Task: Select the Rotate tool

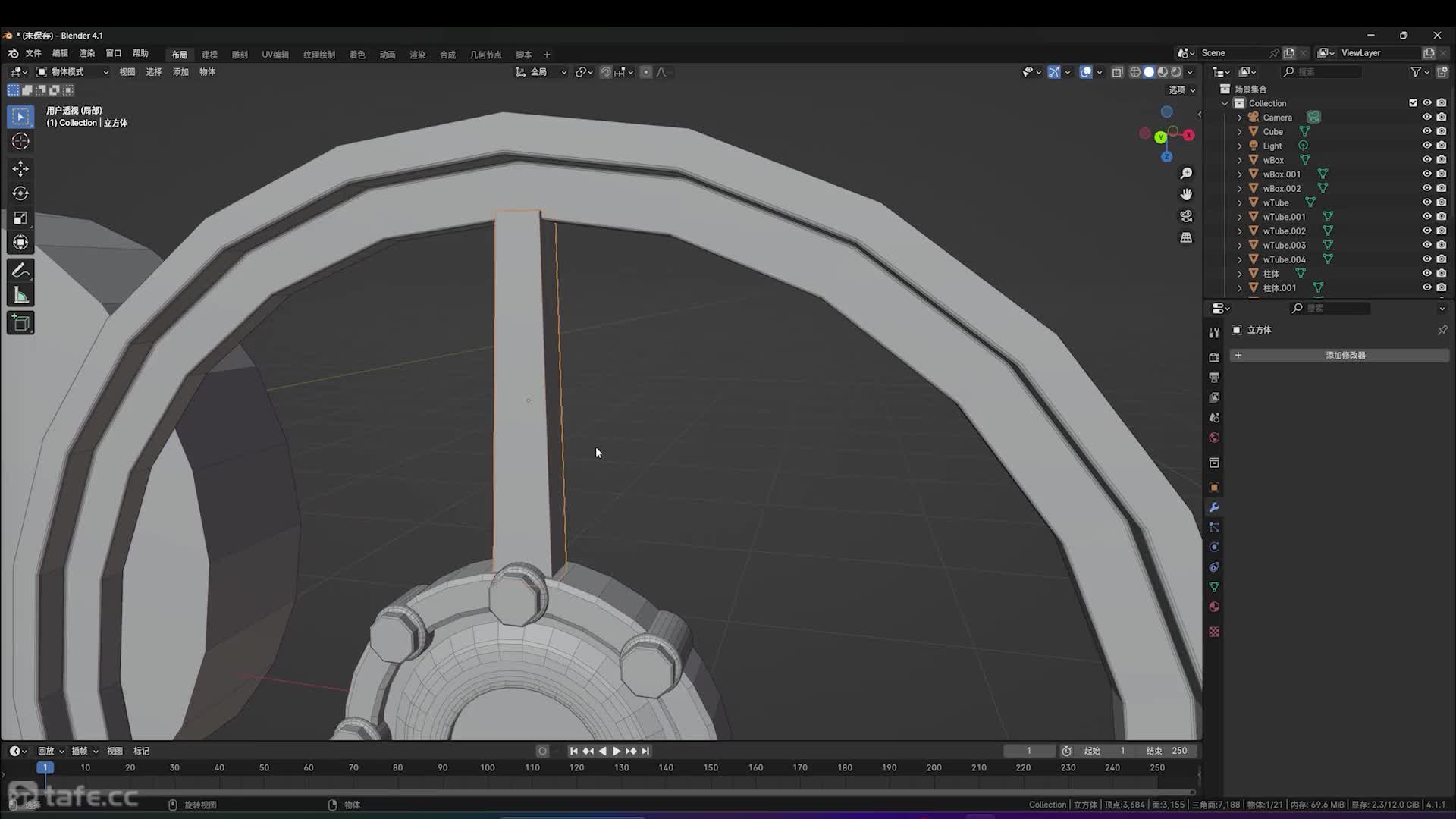Action: (20, 193)
